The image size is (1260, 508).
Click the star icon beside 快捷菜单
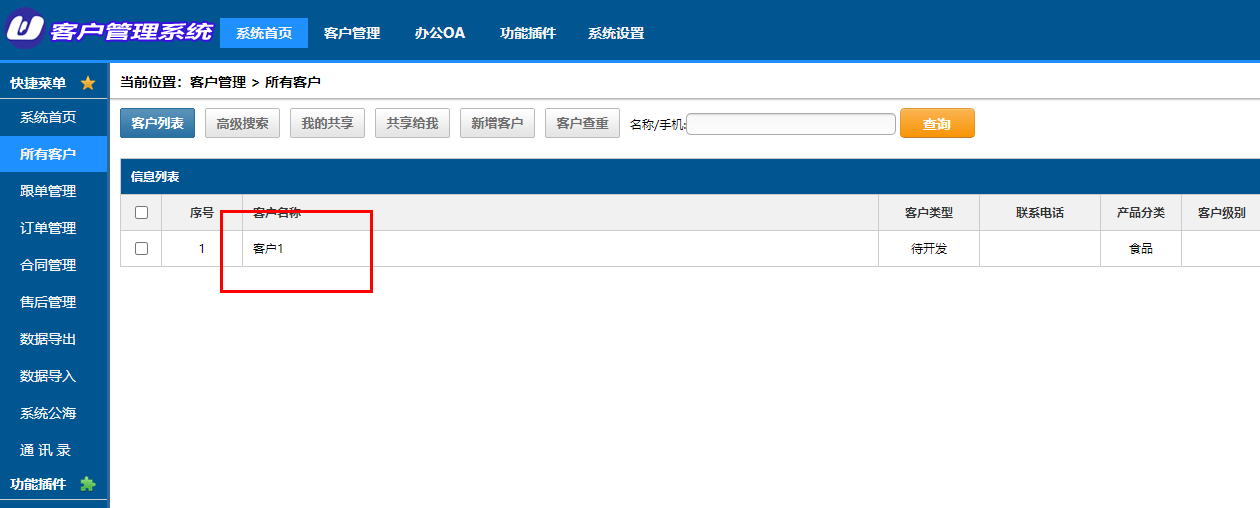coord(88,83)
